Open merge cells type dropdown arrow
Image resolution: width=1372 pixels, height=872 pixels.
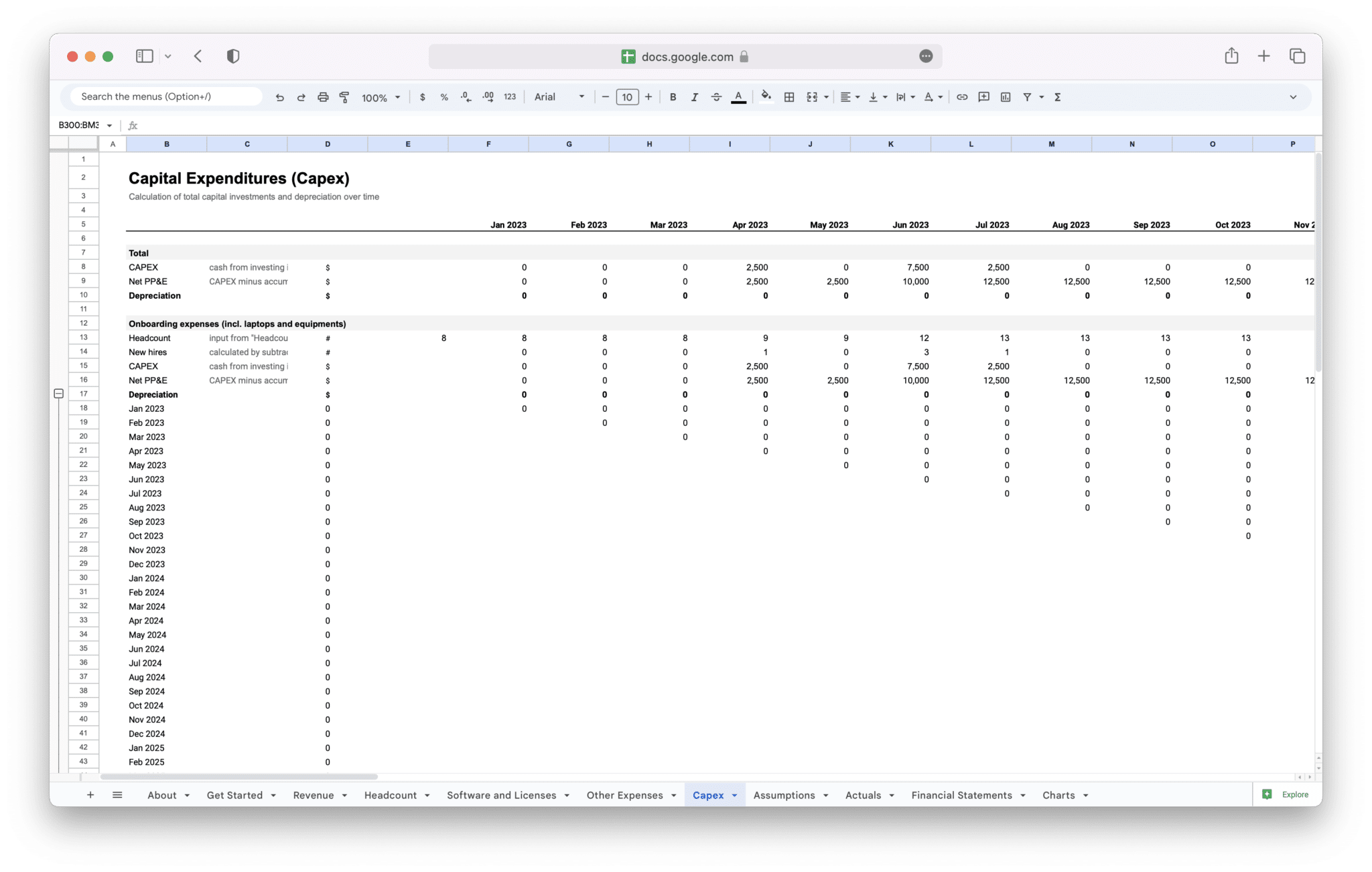826,97
